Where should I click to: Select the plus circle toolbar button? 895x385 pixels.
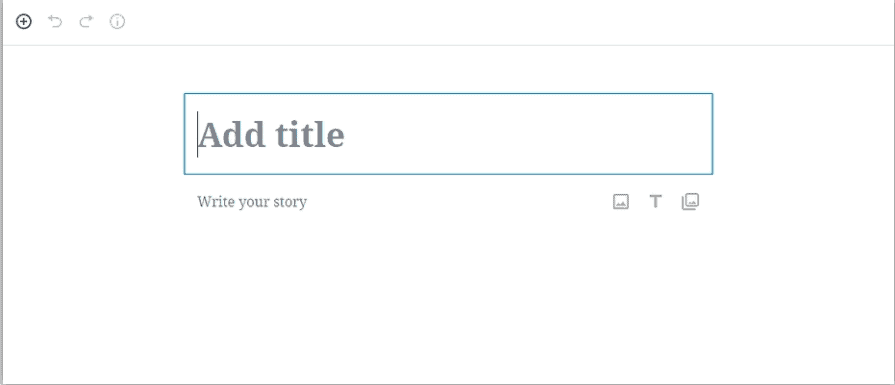23,22
